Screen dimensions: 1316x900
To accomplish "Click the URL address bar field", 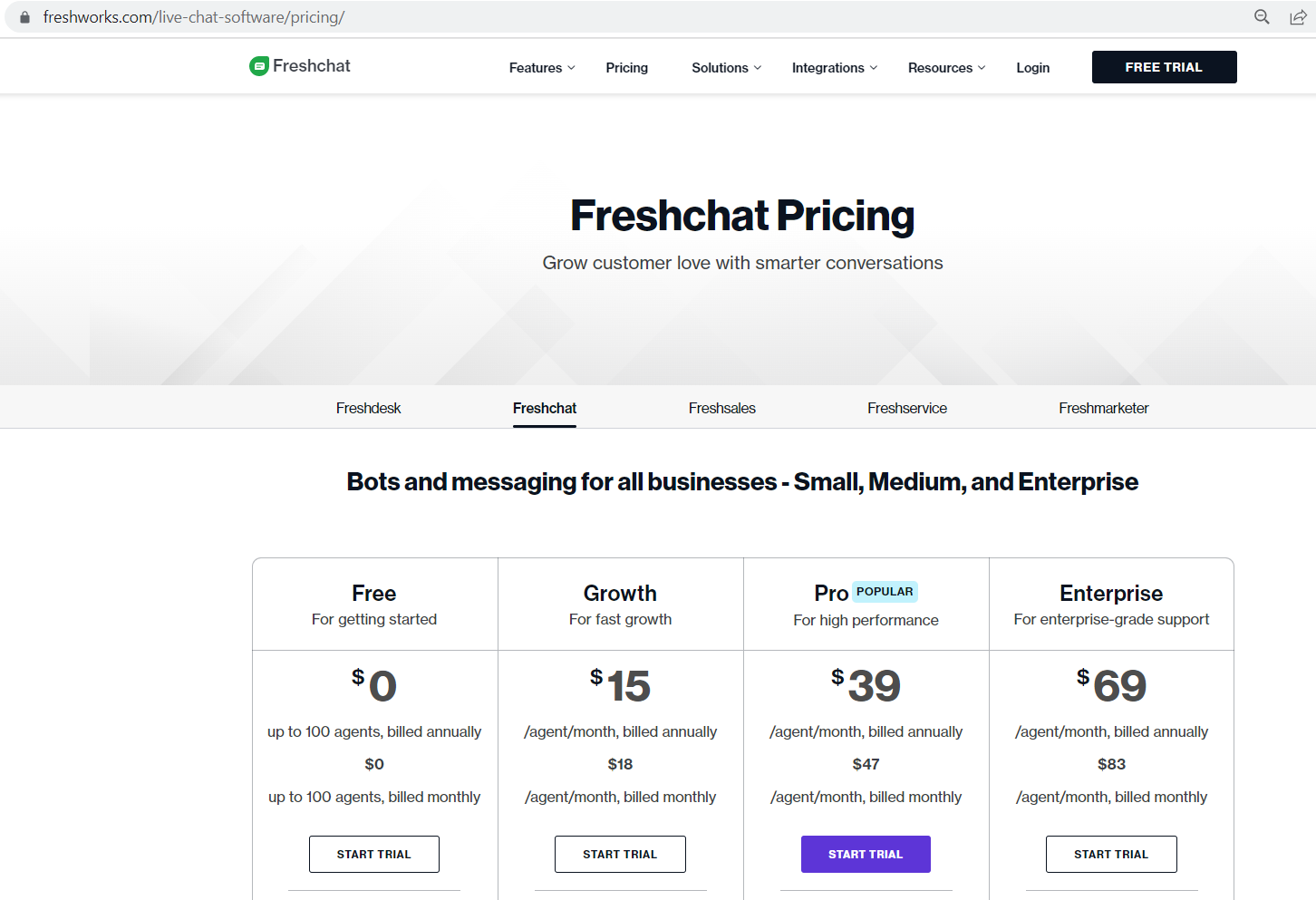I will click(634, 17).
